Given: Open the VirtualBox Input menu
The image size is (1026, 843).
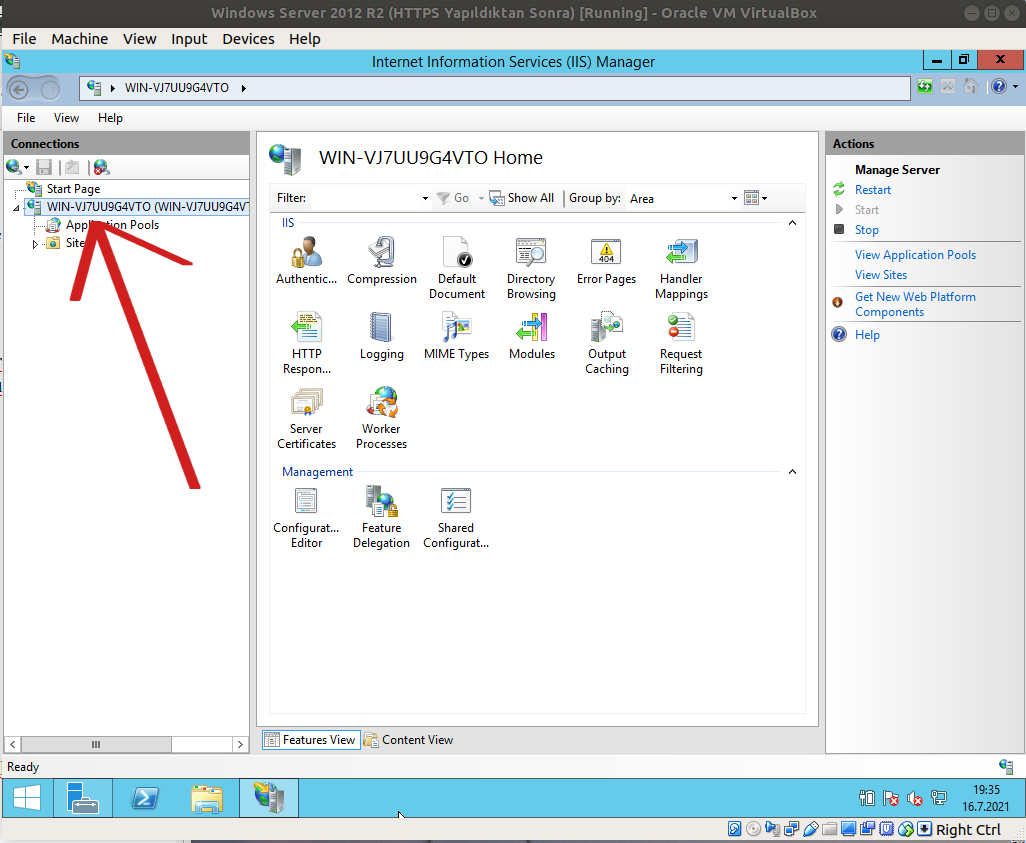Looking at the screenshot, I should (189, 39).
